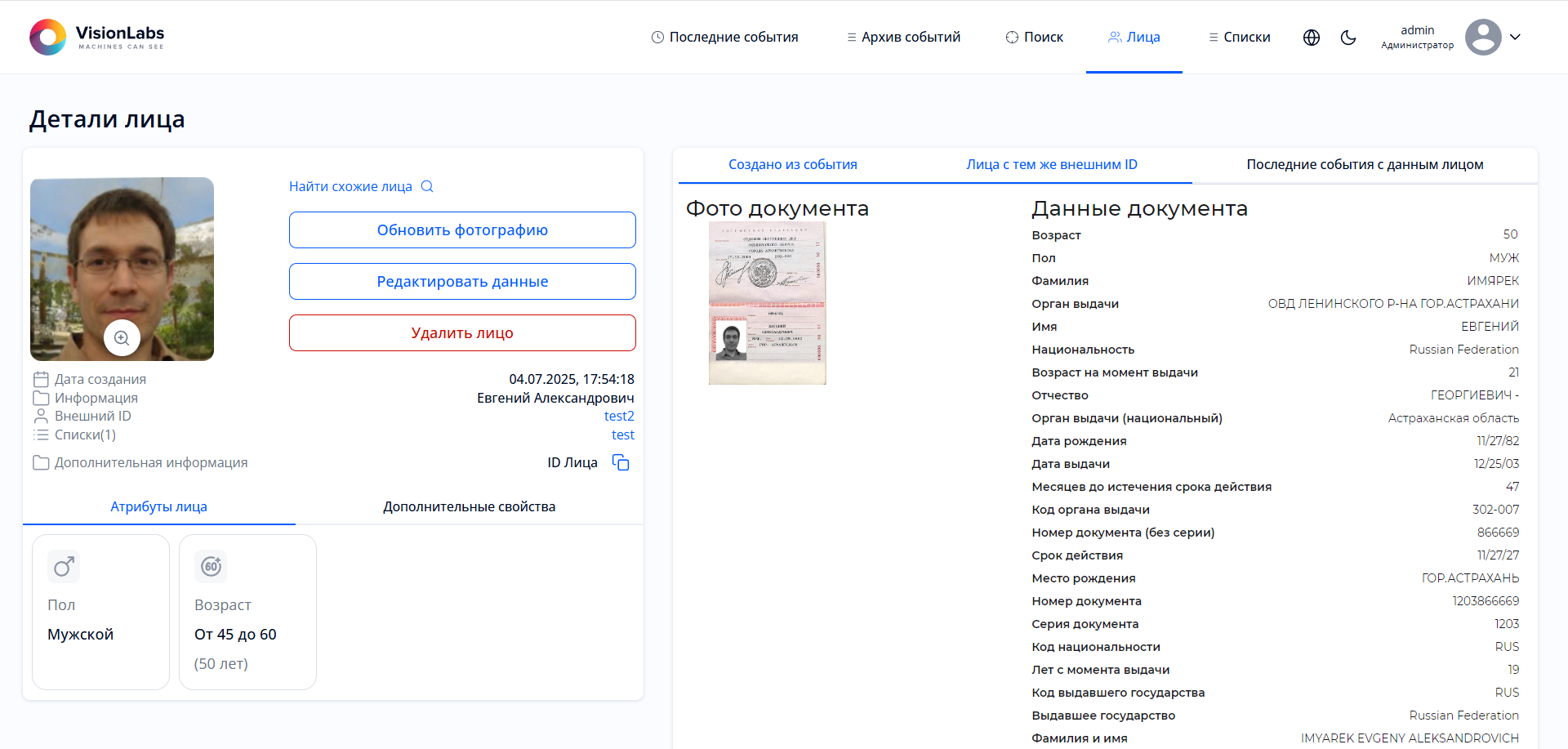The height and width of the screenshot is (749, 1568).
Task: Open the test2 external ID link
Action: [x=618, y=416]
